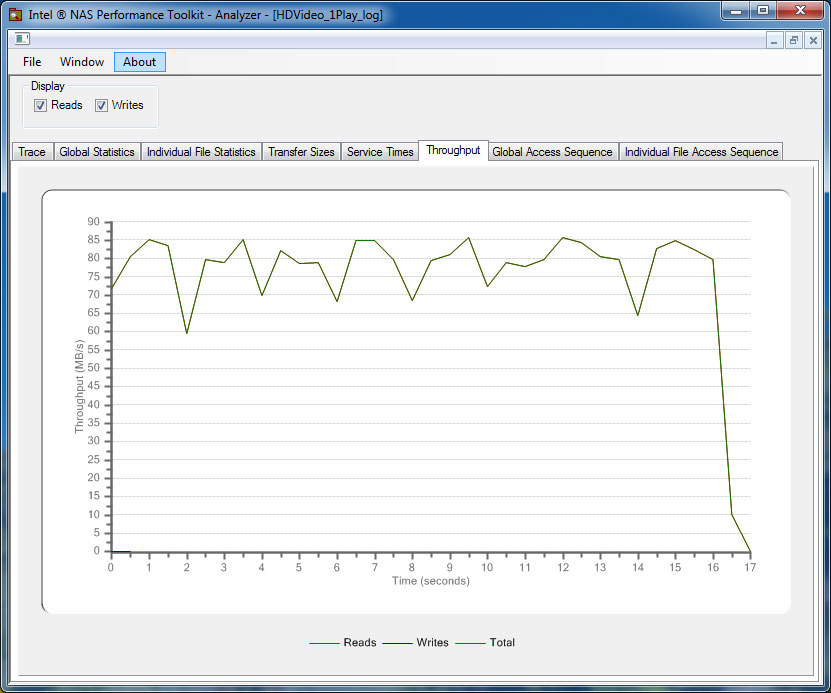Toggle the Writes display checkbox

pos(102,106)
